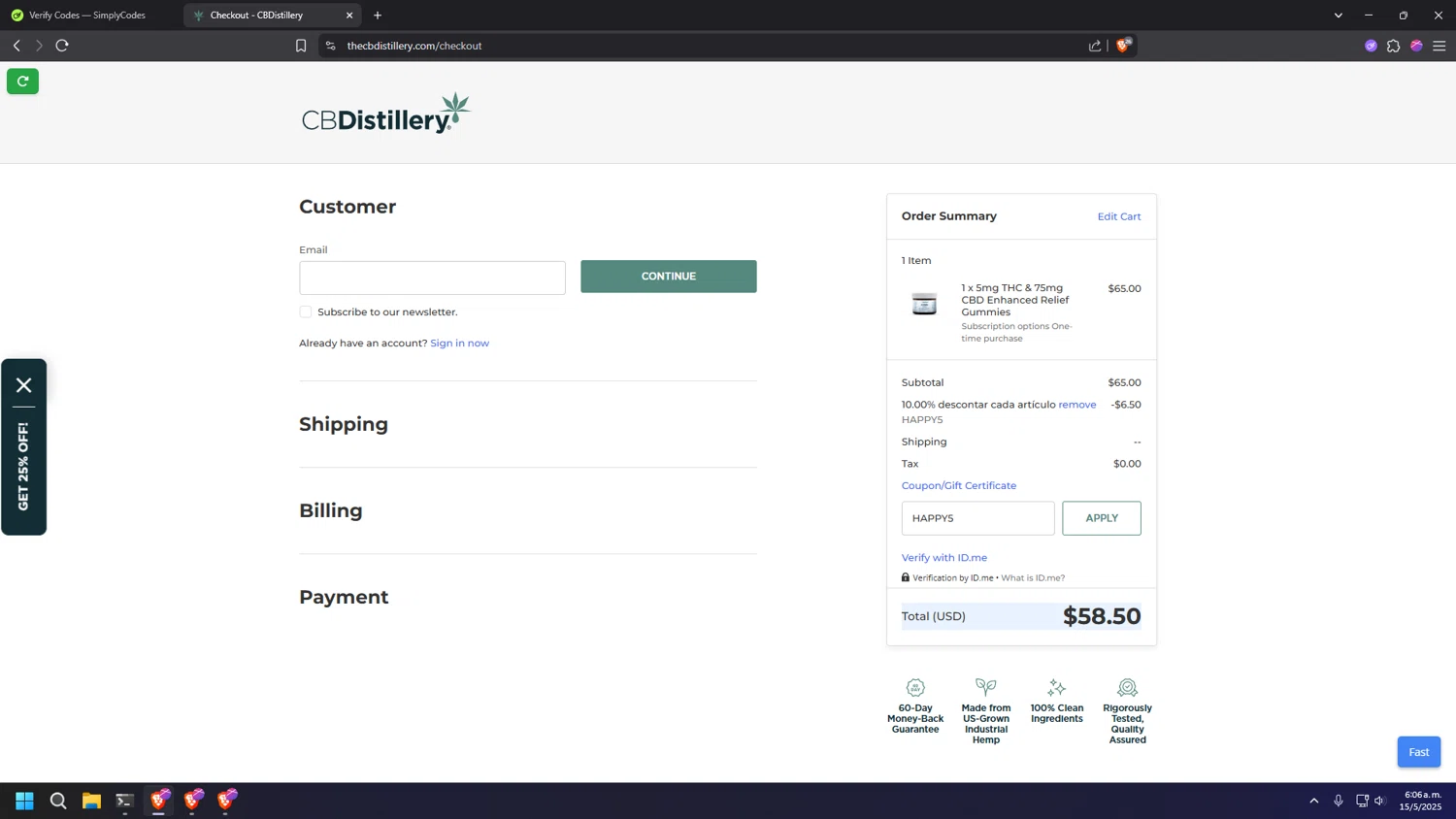
Task: Go back with the browser back arrow
Action: pos(17,46)
